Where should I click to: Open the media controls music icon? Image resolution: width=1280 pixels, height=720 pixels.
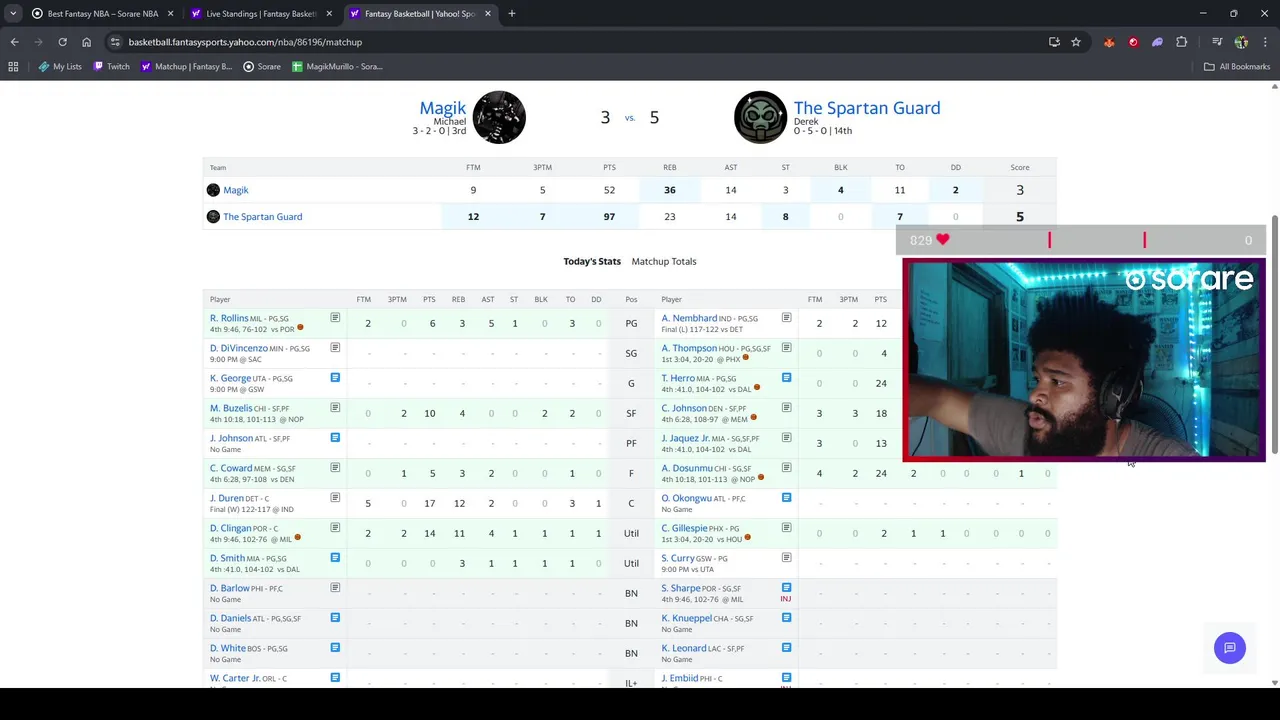1217,42
